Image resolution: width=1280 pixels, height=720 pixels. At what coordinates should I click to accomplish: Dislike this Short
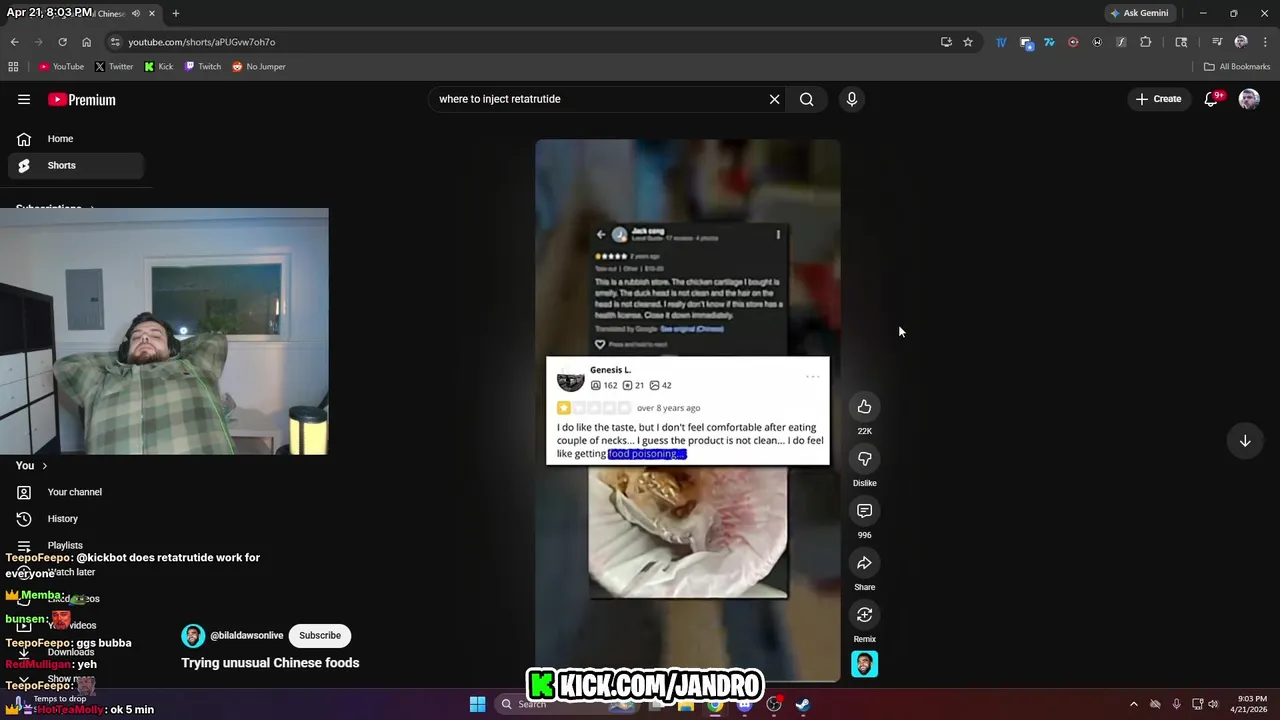[864, 459]
